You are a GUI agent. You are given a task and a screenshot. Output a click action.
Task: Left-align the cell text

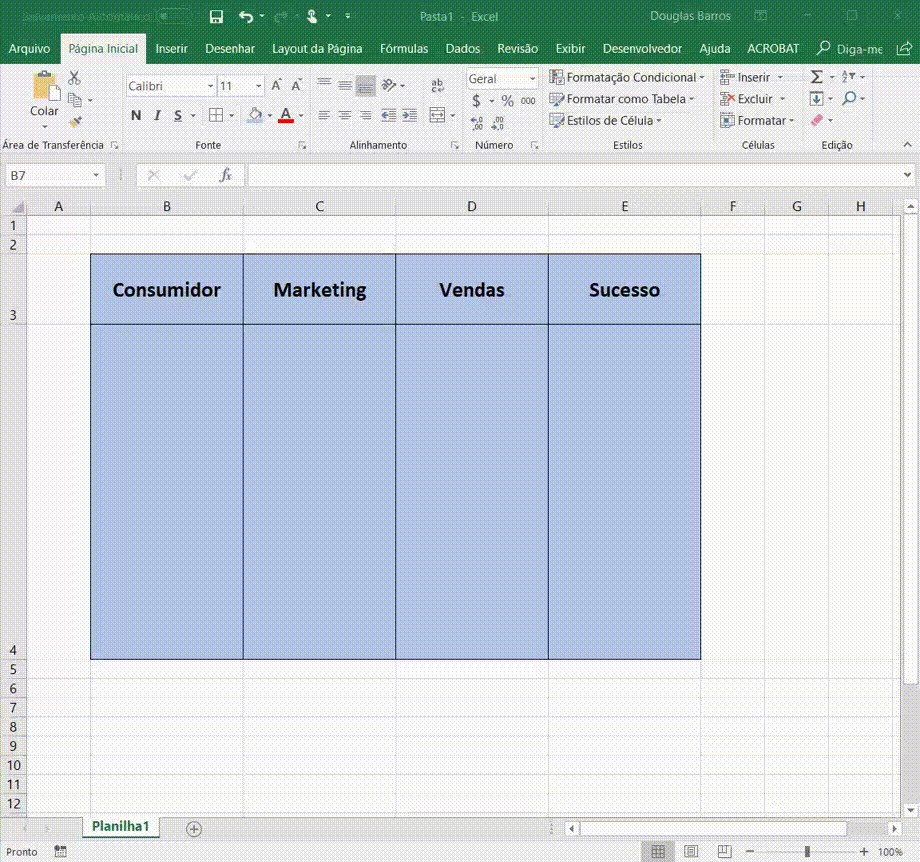point(324,115)
